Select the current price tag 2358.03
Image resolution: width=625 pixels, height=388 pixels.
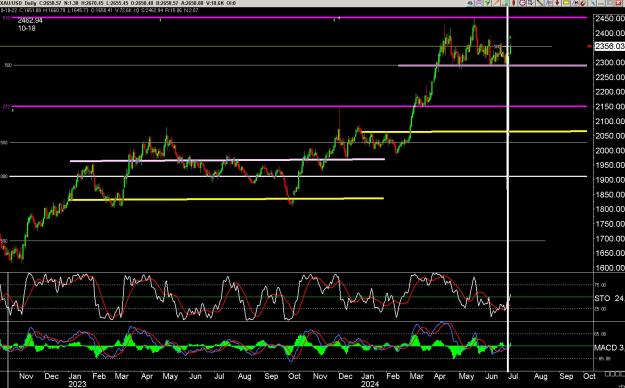pos(609,46)
